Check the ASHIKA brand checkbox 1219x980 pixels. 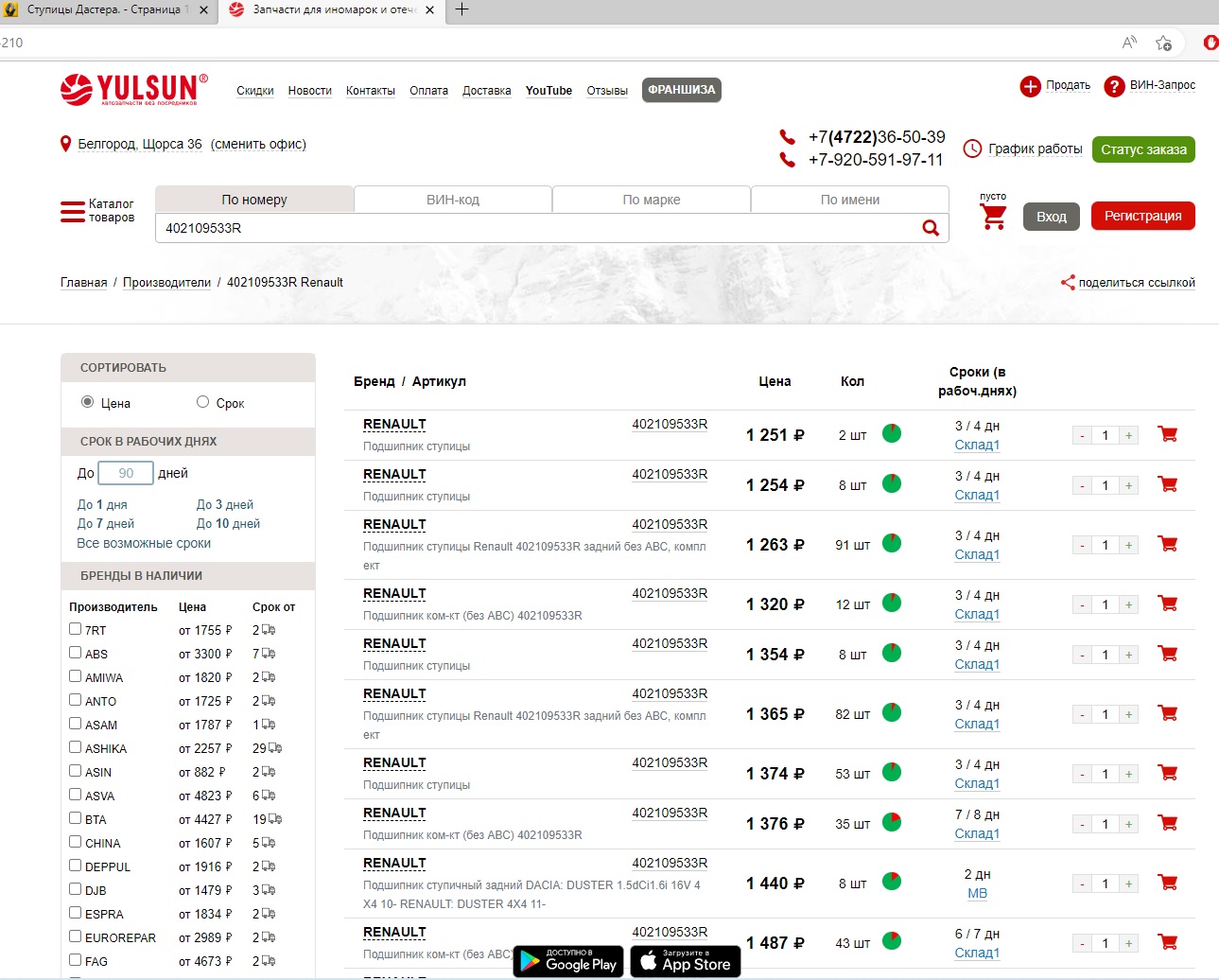(x=75, y=746)
